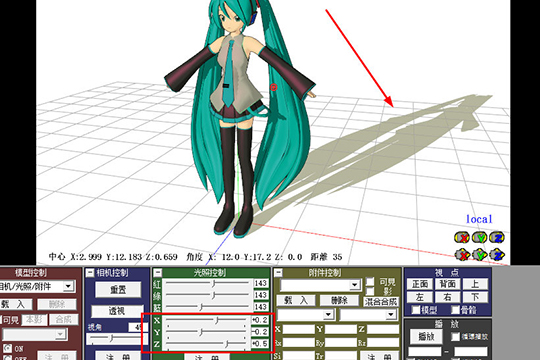Switch to 左 left view
Viewport: 540px width, 360px height.
[420, 297]
